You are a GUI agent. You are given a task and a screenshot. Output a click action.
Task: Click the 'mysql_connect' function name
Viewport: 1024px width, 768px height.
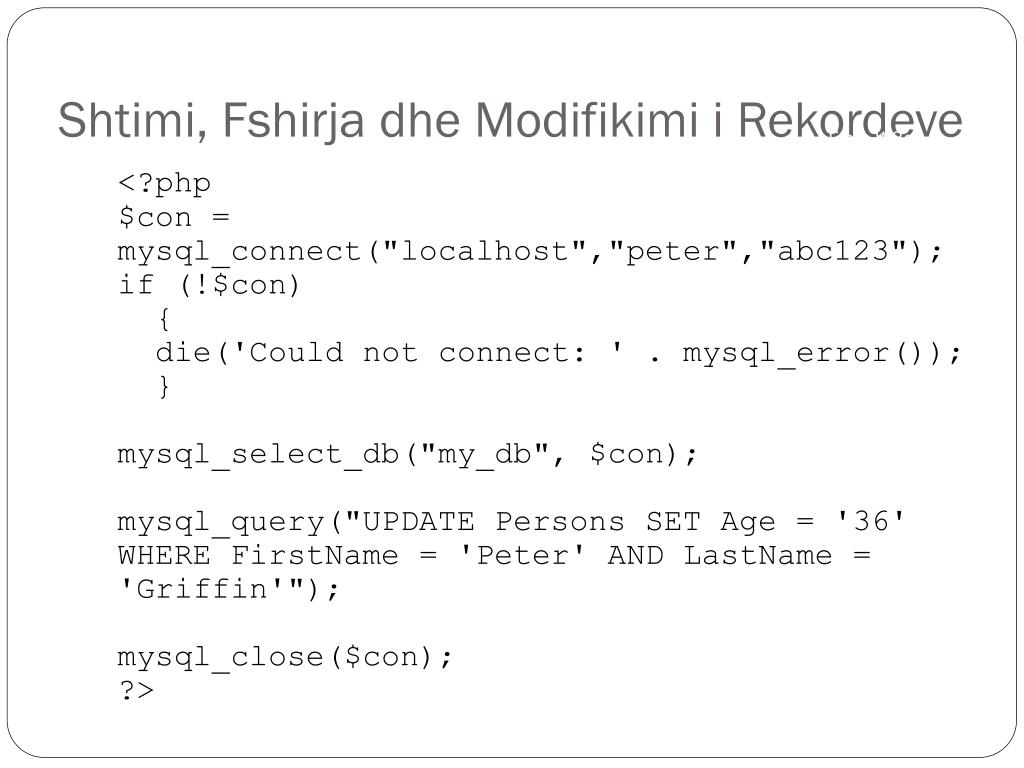coord(239,251)
